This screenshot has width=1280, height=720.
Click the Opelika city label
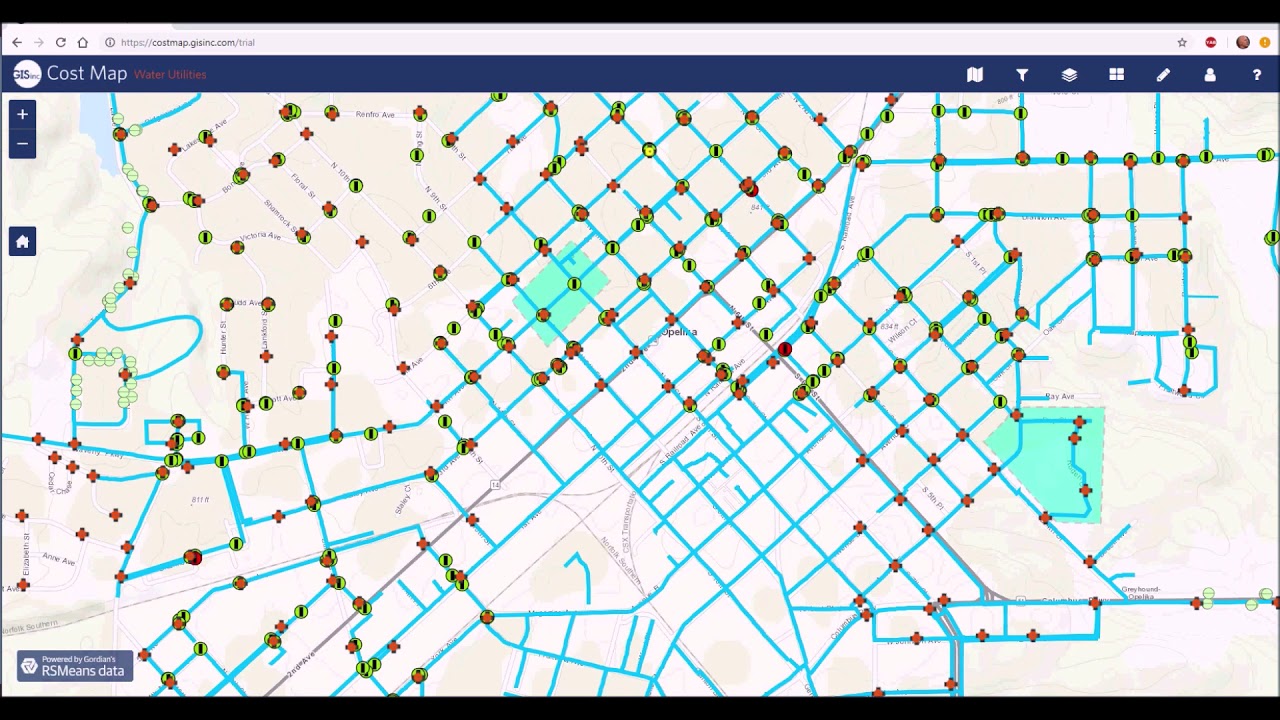[x=680, y=332]
